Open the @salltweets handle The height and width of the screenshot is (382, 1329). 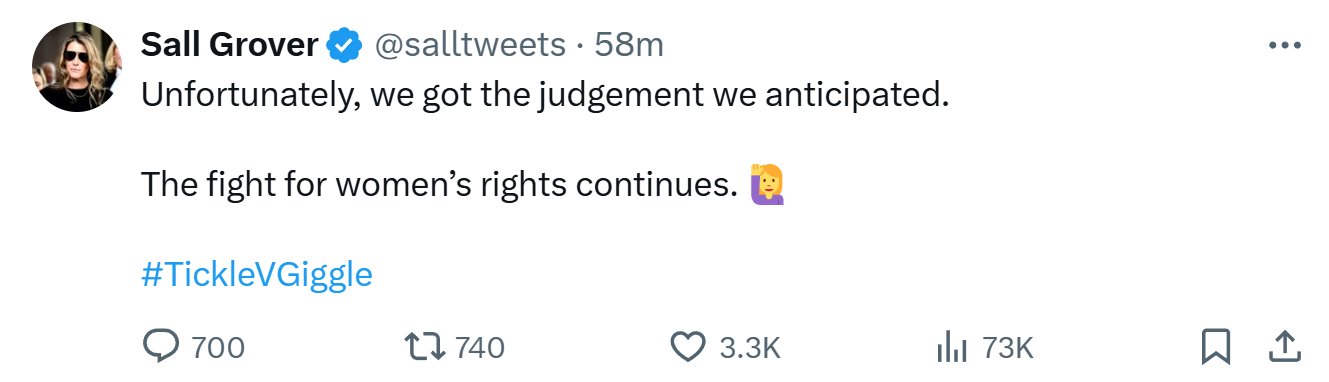pos(469,45)
